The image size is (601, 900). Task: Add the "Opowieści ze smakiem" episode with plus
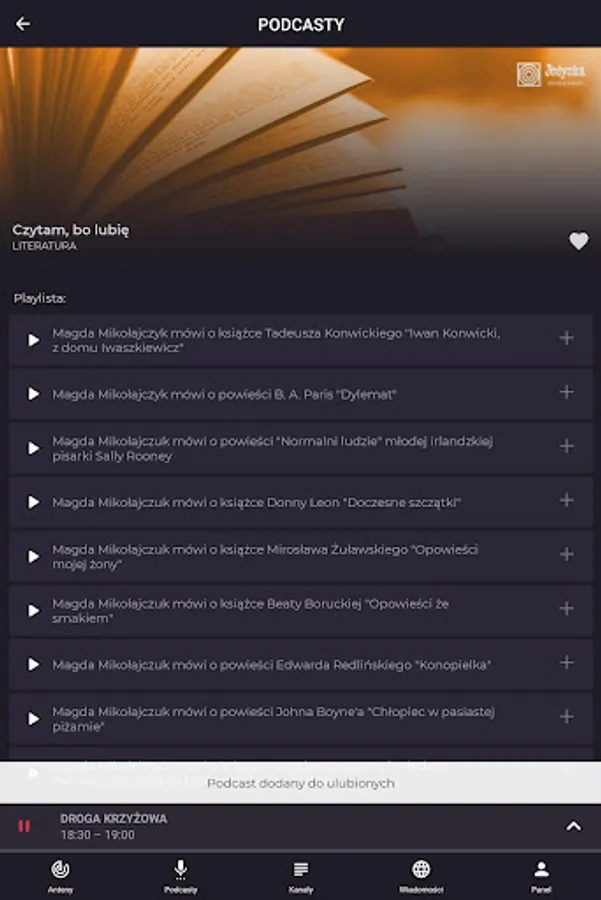click(x=567, y=608)
